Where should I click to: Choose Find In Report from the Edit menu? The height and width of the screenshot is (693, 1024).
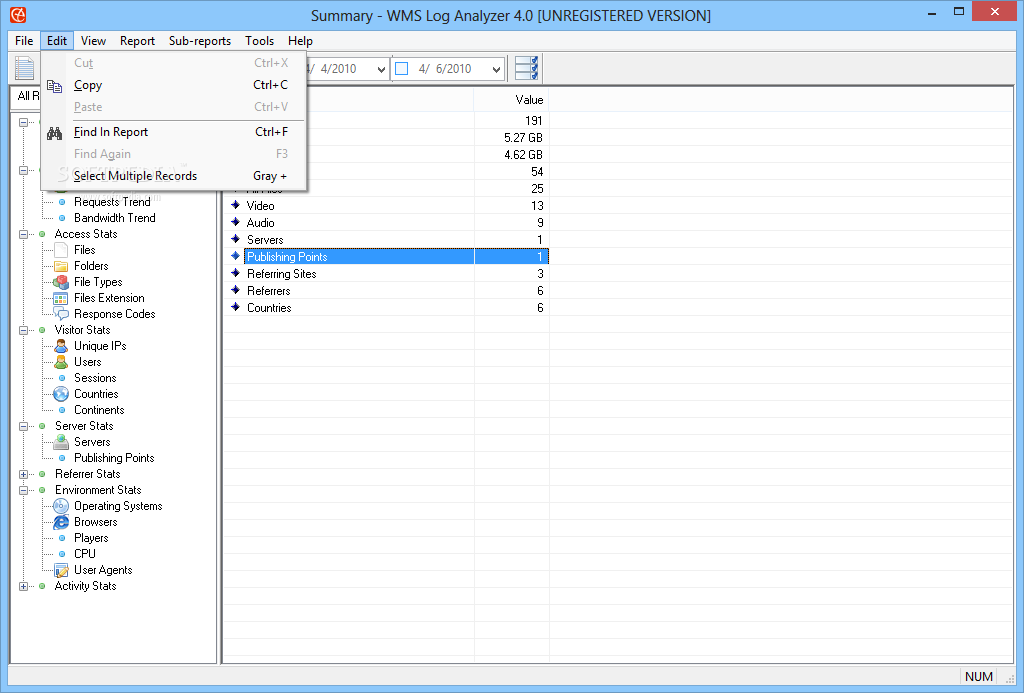coord(174,132)
